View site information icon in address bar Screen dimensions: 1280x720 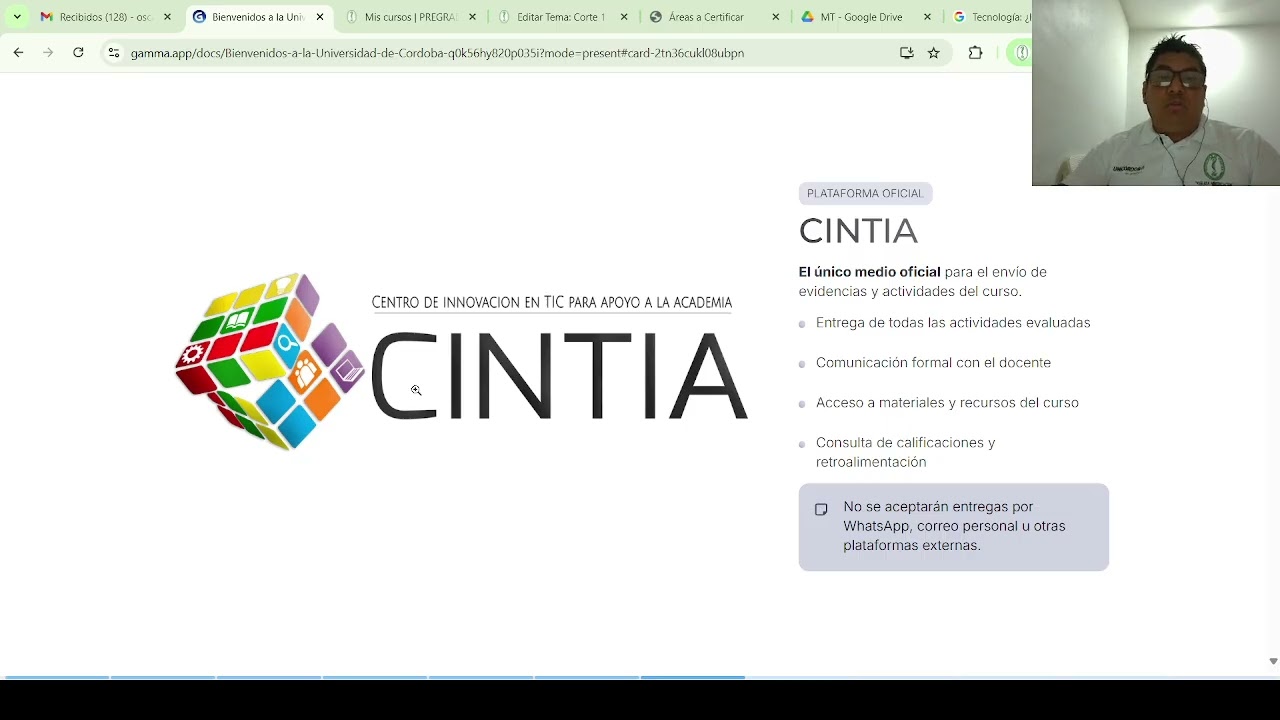pos(114,53)
